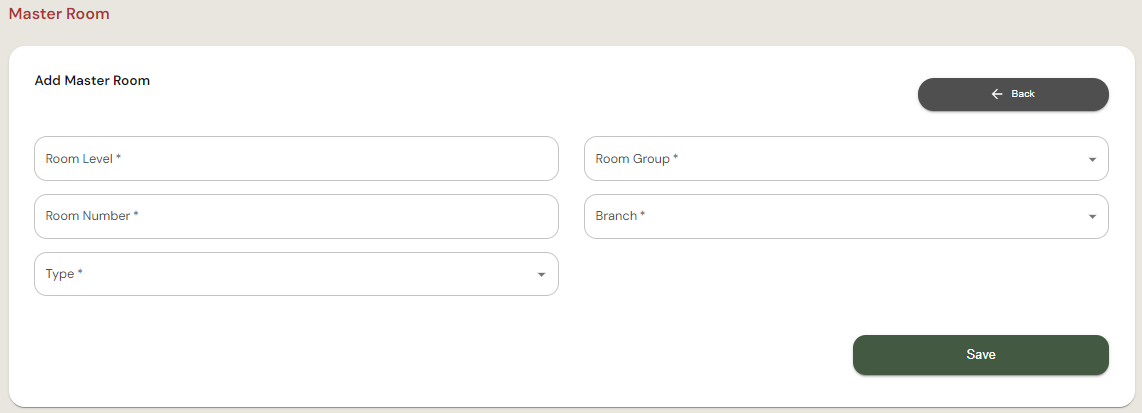Open the Type dropdown
The width and height of the screenshot is (1142, 413).
click(x=296, y=274)
